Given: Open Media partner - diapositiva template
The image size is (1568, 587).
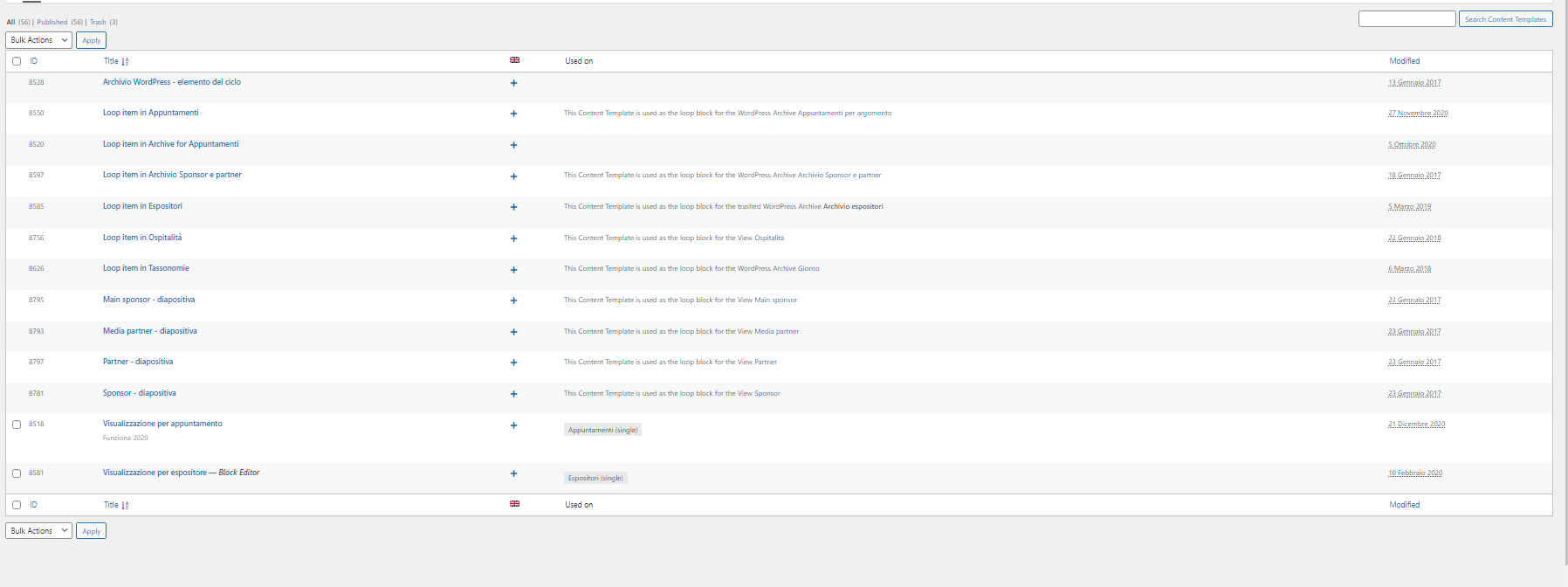Looking at the screenshot, I should (x=150, y=331).
